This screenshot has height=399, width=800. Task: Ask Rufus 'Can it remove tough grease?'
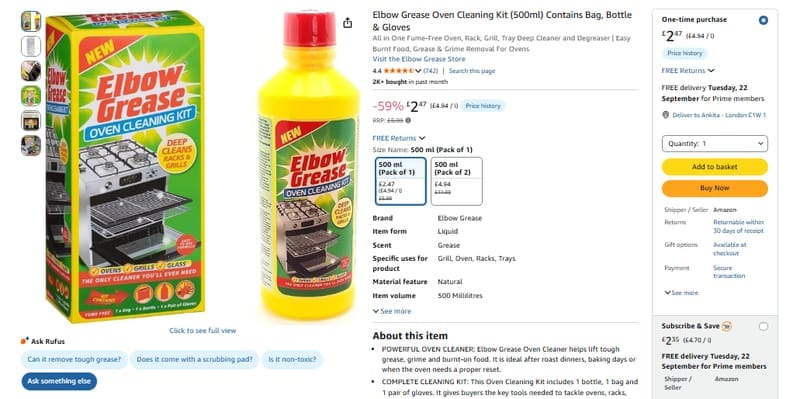click(74, 359)
